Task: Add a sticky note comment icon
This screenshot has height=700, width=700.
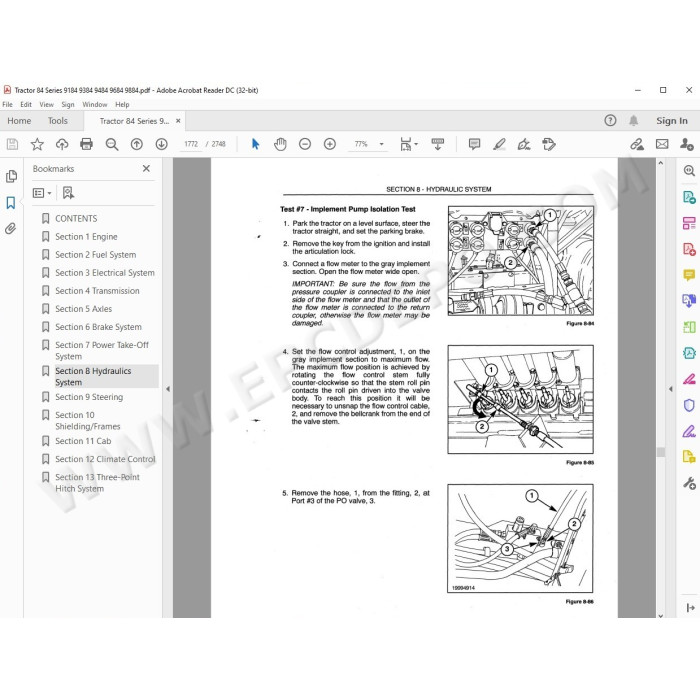Action: pyautogui.click(x=474, y=144)
